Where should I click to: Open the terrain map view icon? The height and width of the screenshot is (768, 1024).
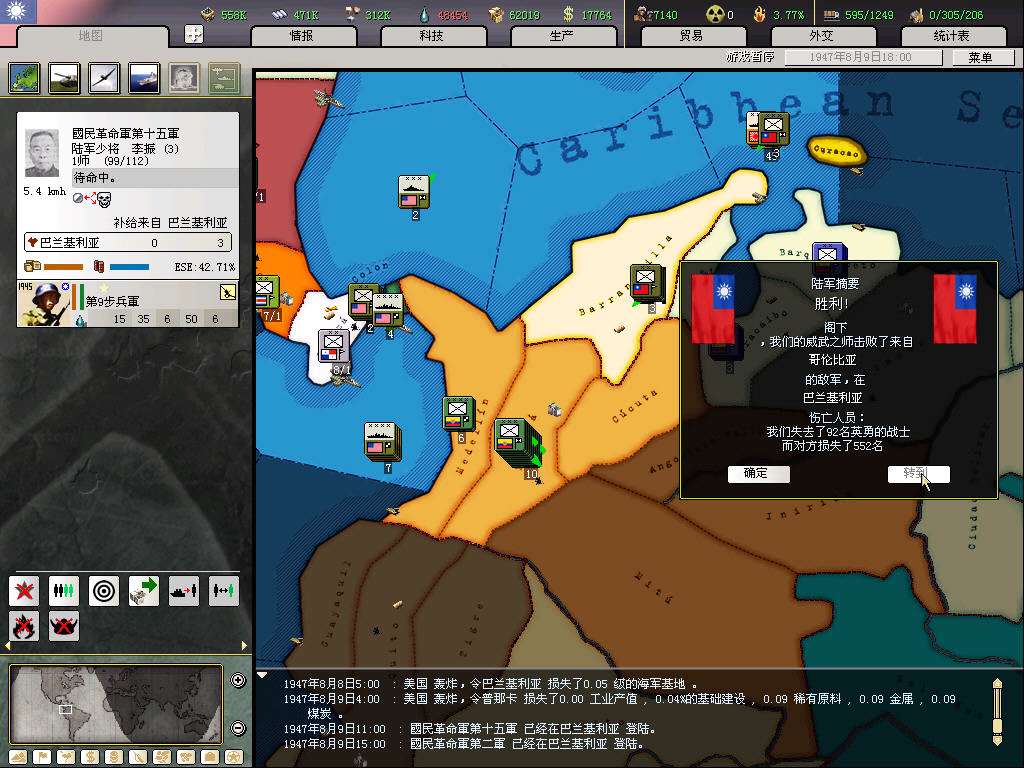point(24,78)
